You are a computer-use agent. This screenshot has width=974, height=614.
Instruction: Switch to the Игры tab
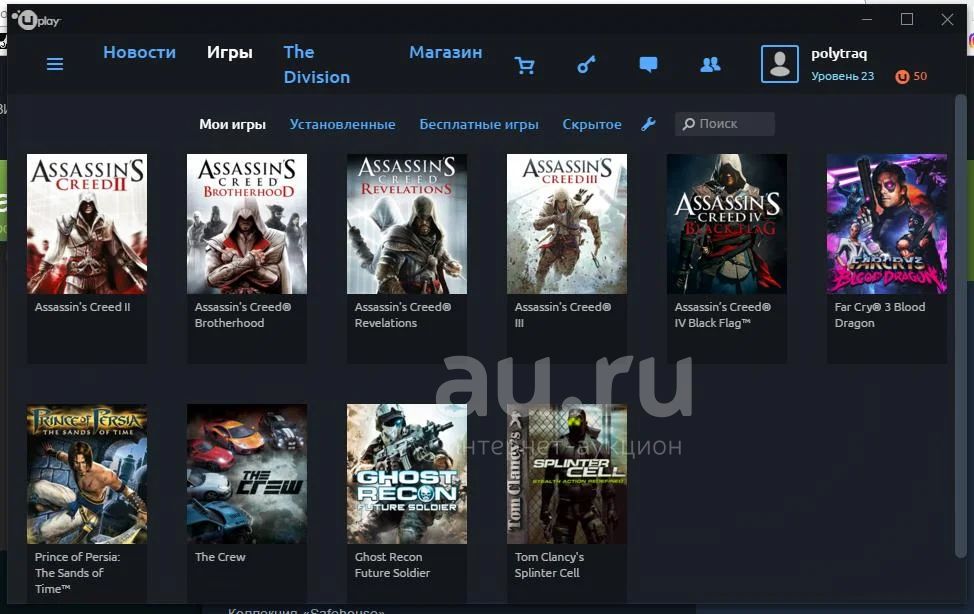click(230, 52)
